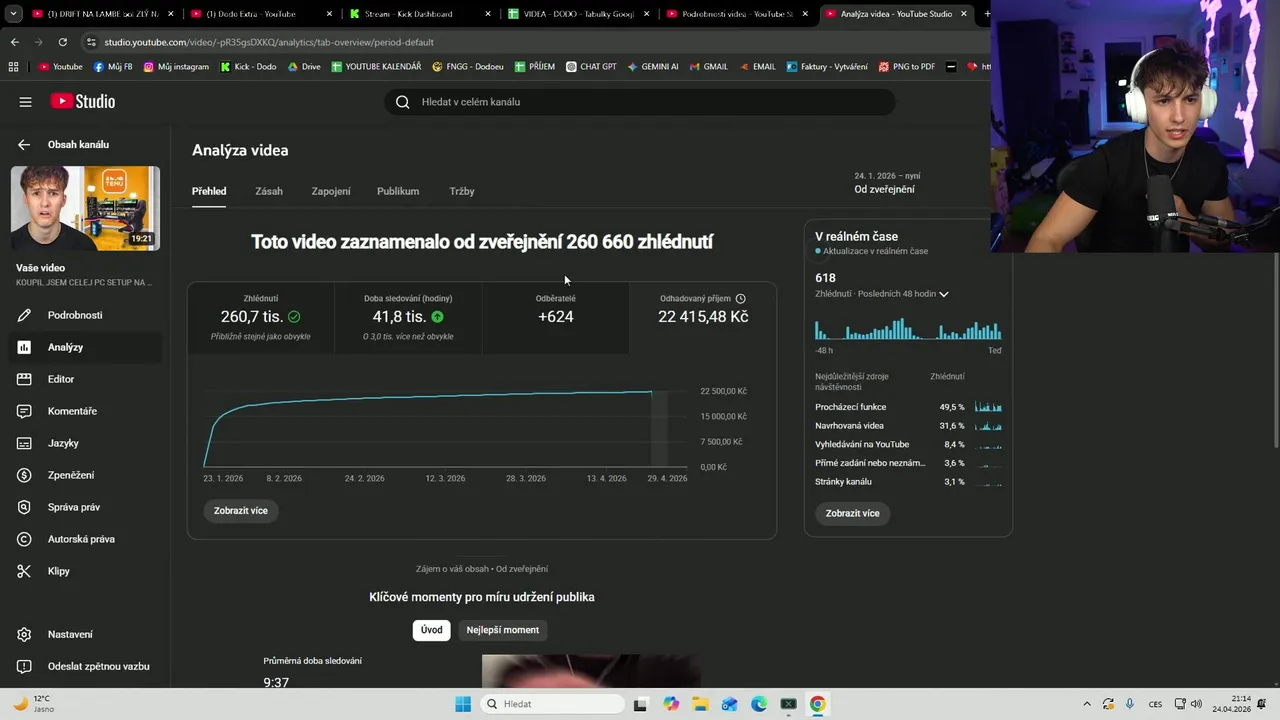
Task: Click Procházecí funkce traffic source row
Action: (908, 407)
